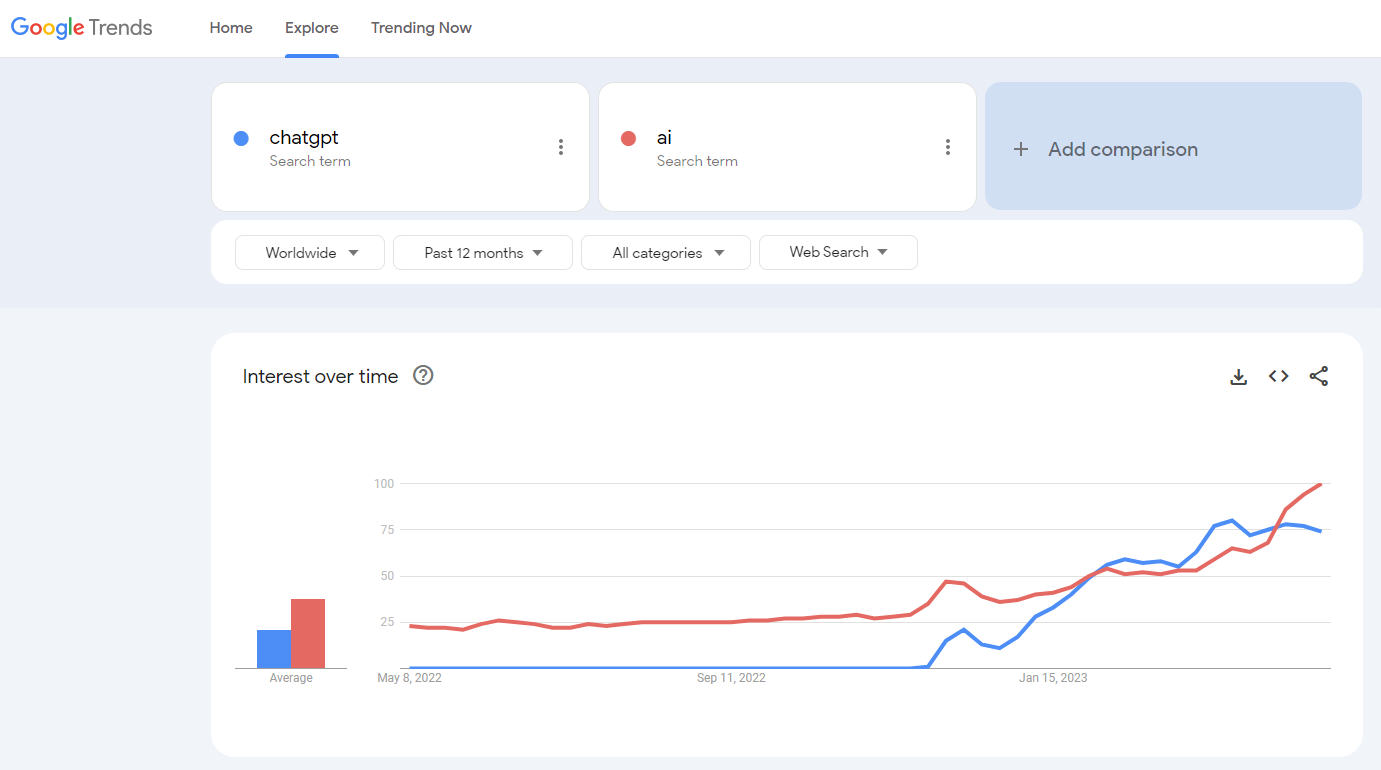Click the May 8, 2022 axis label
The image size is (1381, 770).
[409, 678]
